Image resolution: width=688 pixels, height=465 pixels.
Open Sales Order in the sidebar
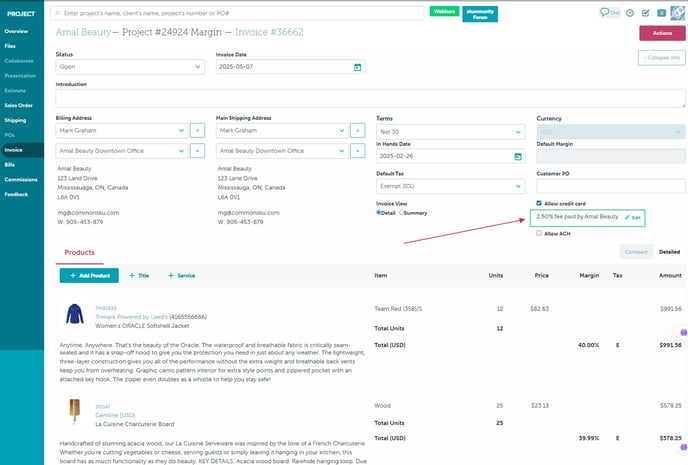pos(18,105)
